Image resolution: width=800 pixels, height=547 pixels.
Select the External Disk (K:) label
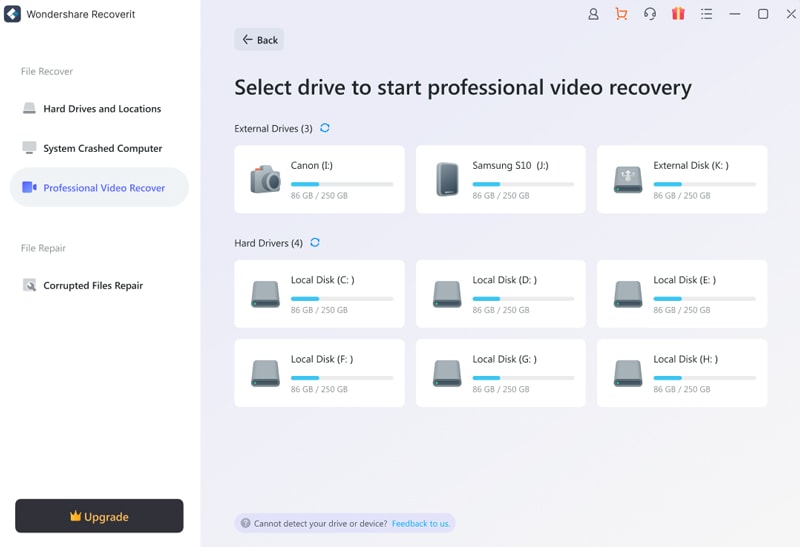(x=691, y=165)
